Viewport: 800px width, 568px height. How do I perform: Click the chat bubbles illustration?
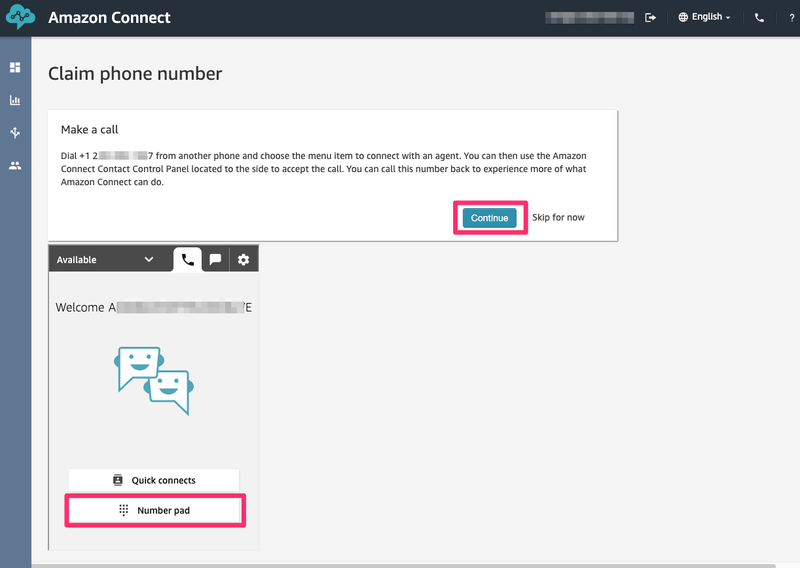coord(154,381)
